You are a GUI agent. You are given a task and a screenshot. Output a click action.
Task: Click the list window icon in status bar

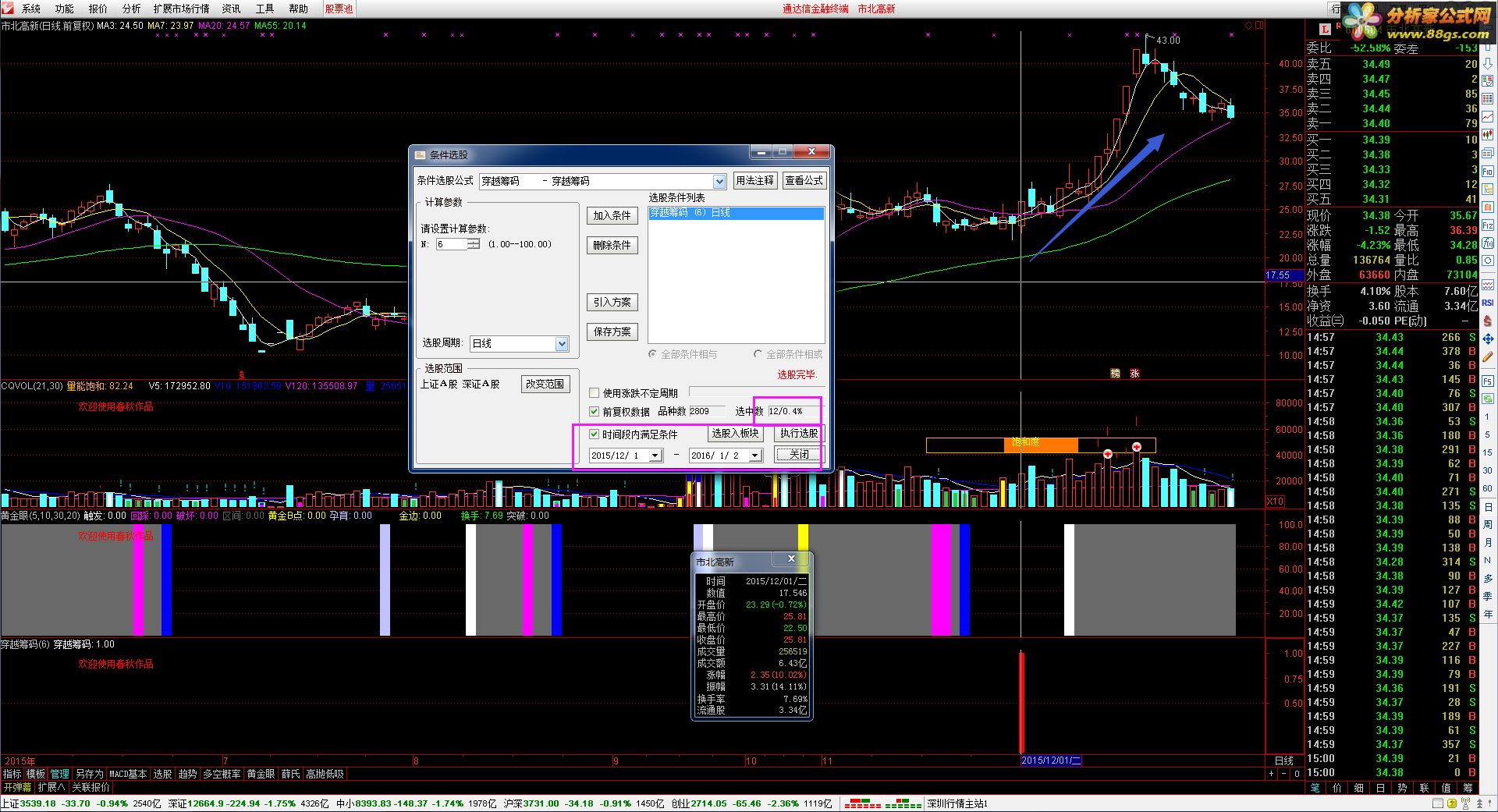coord(1437,803)
